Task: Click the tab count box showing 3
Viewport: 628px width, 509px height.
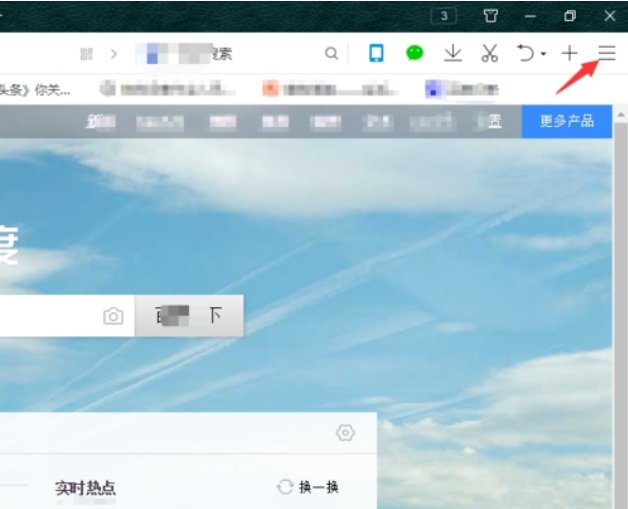Action: pyautogui.click(x=444, y=16)
